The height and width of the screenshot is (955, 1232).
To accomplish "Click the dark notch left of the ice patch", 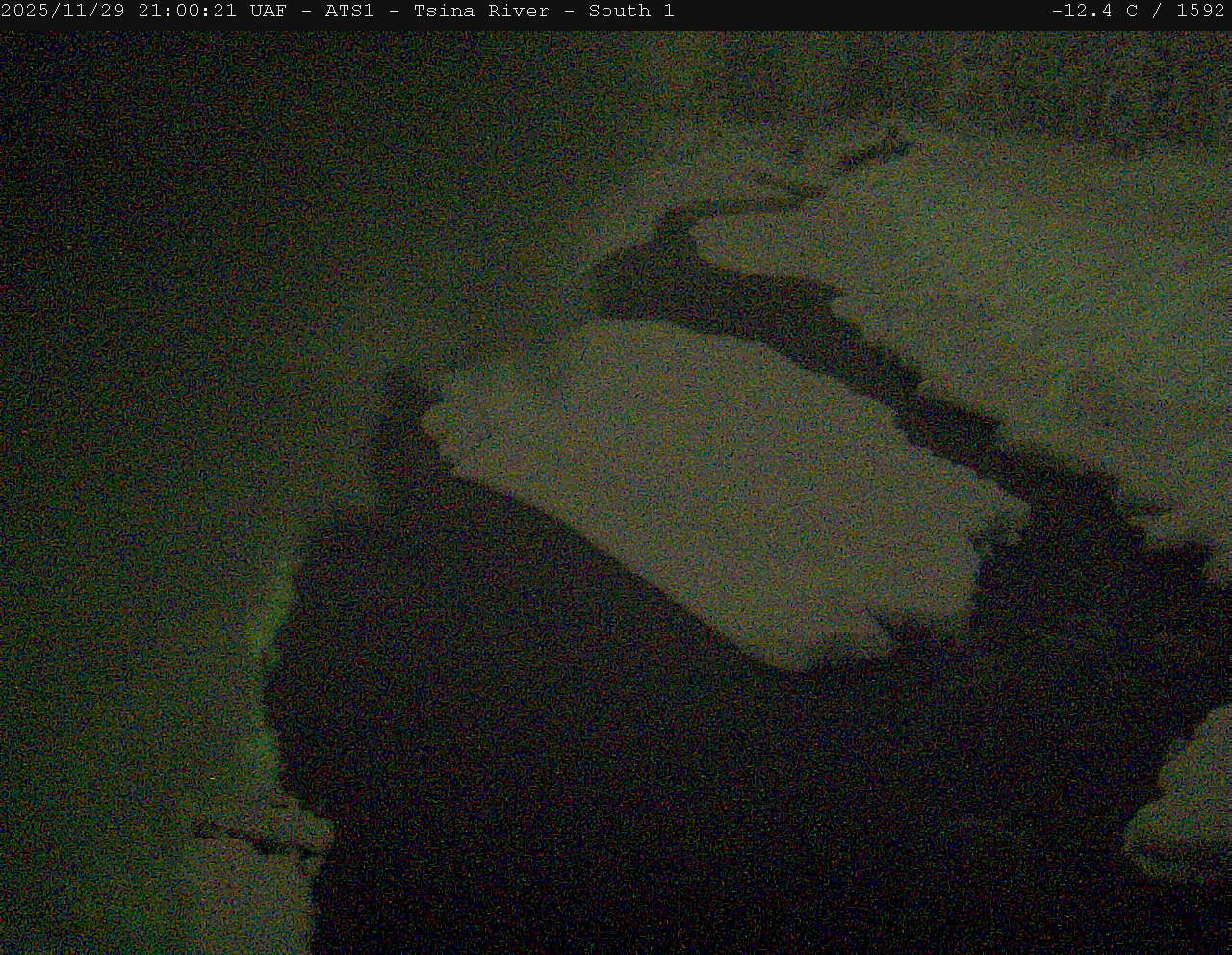I will (x=399, y=424).
